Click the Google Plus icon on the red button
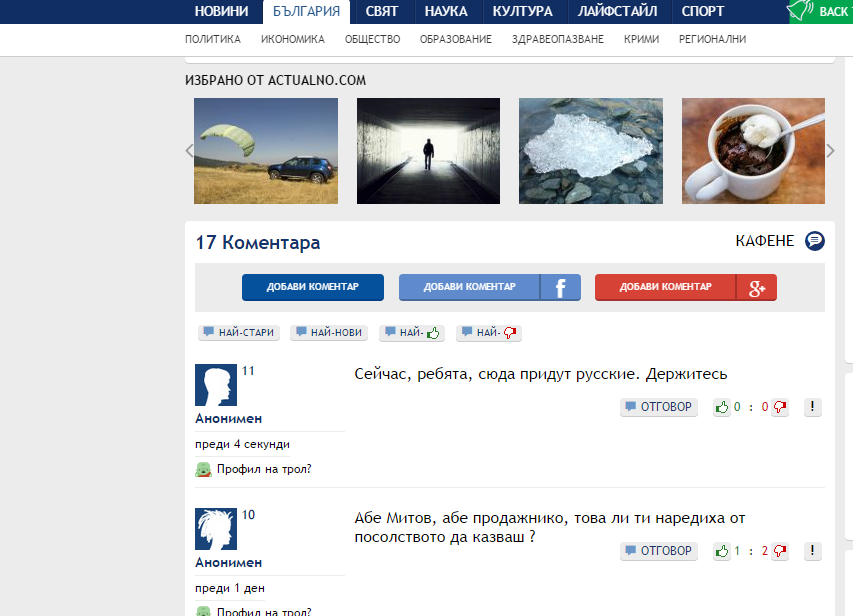The image size is (853, 616). point(756,287)
